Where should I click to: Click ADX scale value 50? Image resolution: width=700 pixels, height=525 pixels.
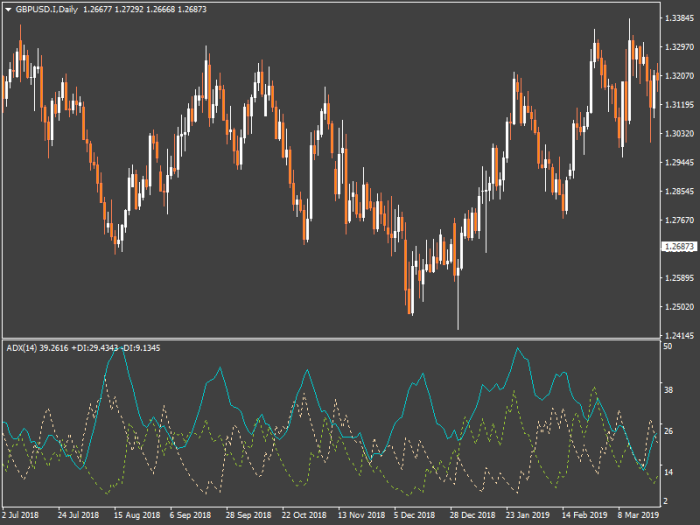(x=668, y=346)
